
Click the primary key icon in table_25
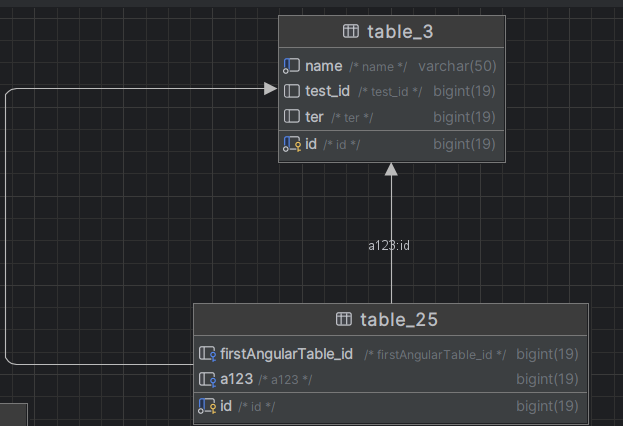pos(208,405)
